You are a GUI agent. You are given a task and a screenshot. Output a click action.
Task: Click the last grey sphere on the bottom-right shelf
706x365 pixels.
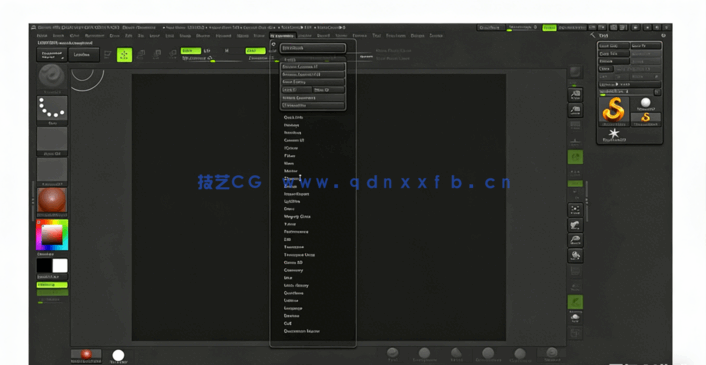pos(552,354)
